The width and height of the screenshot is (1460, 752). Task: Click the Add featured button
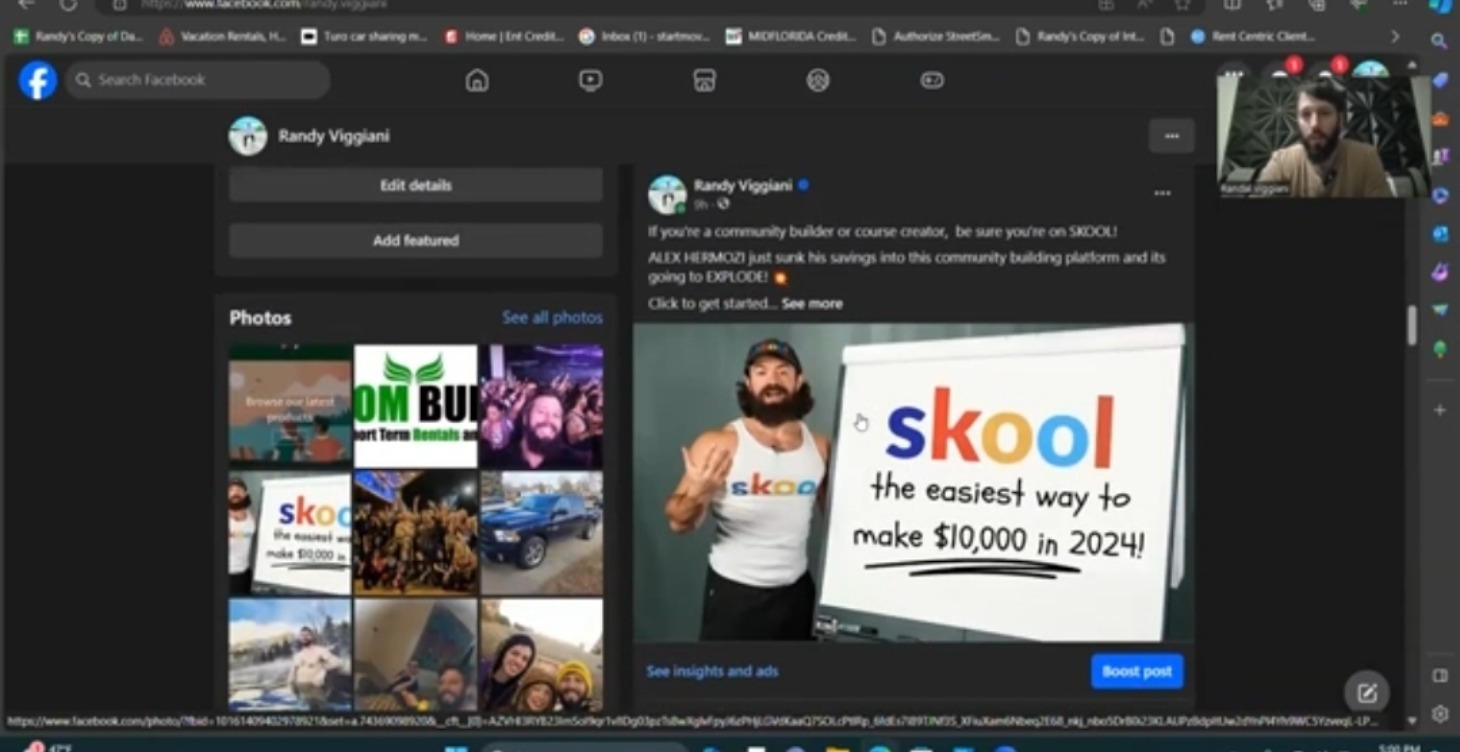coord(416,240)
